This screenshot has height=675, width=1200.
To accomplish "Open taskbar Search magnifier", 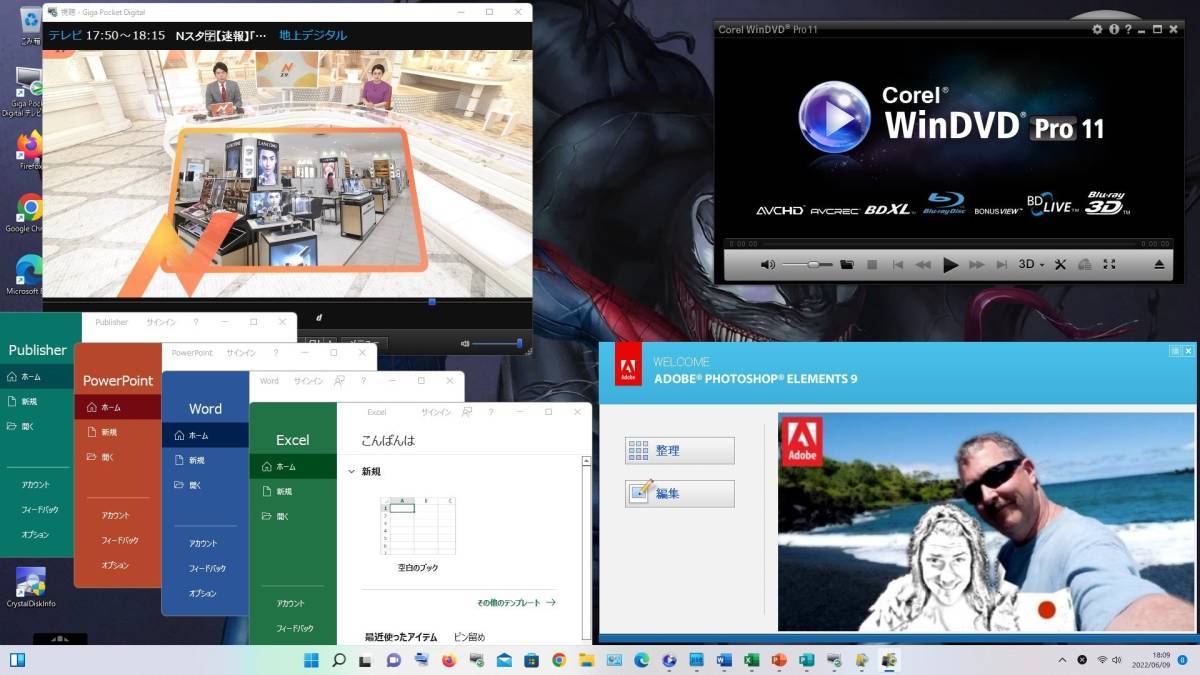I will pyautogui.click(x=338, y=660).
